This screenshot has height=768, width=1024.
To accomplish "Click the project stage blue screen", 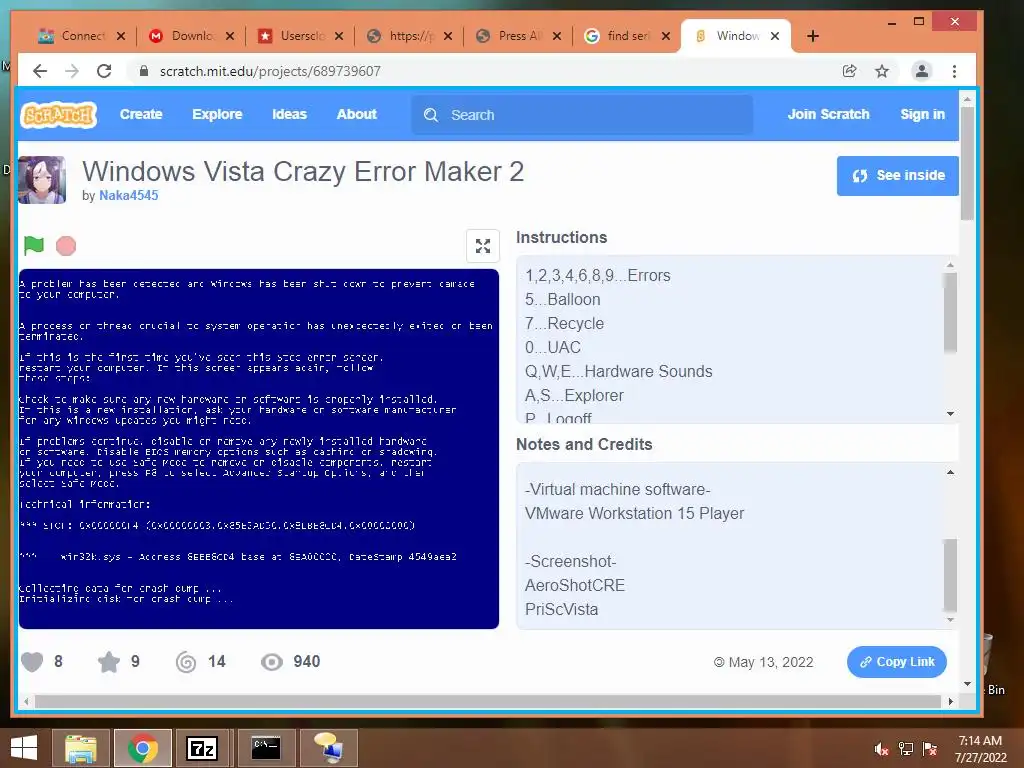I will pyautogui.click(x=259, y=449).
